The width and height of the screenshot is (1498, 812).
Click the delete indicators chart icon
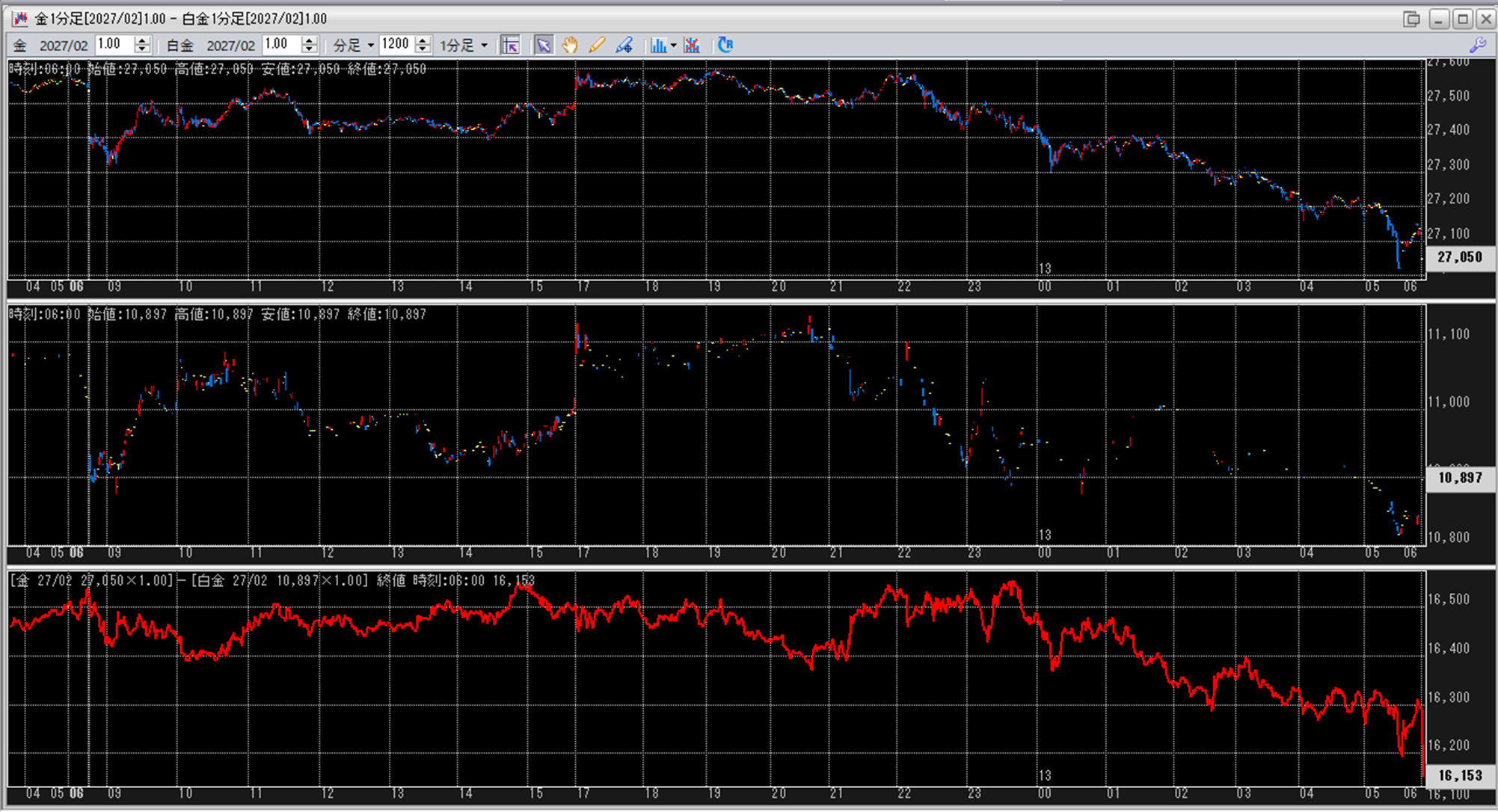[692, 45]
